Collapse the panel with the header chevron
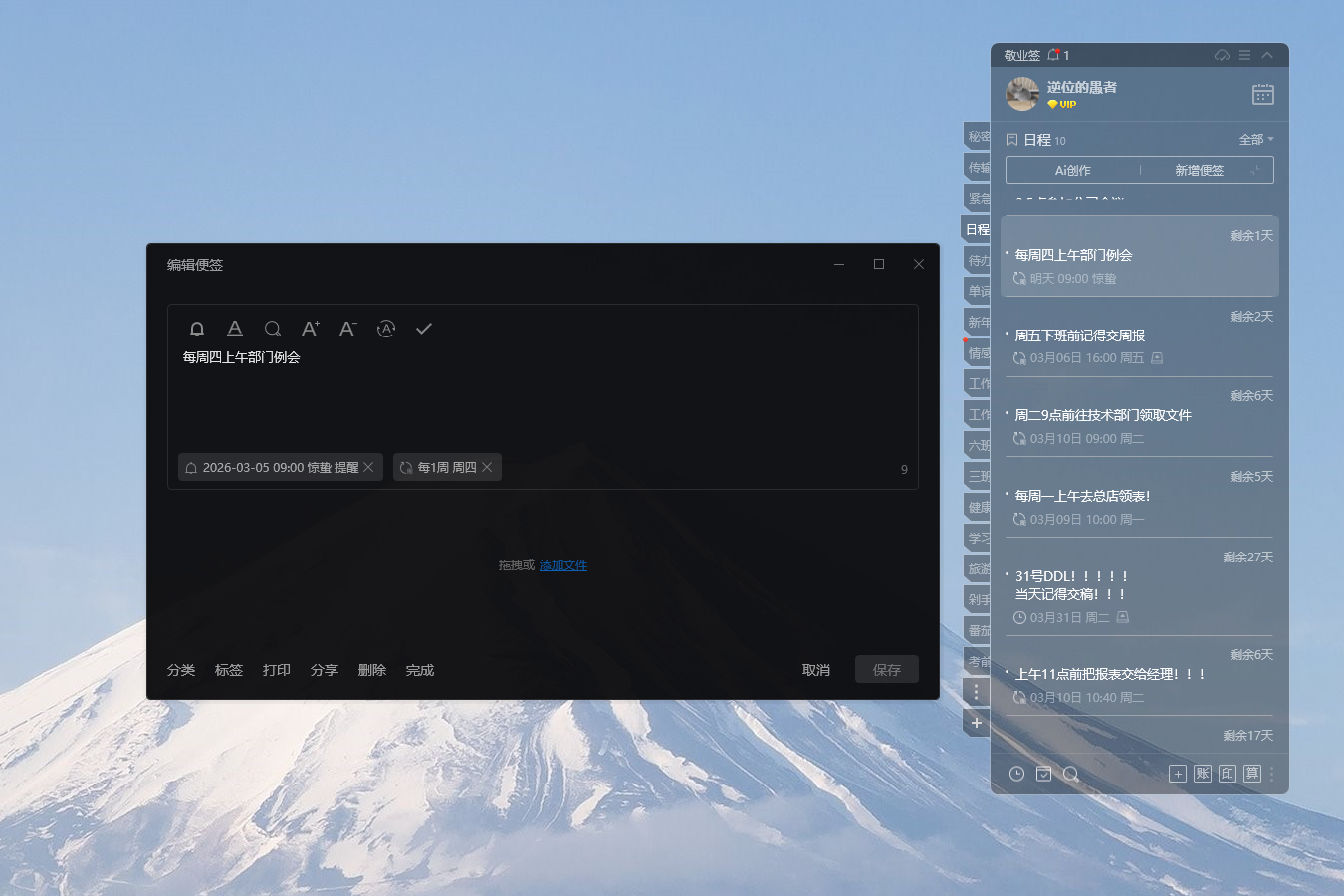1344x896 pixels. 1267,55
